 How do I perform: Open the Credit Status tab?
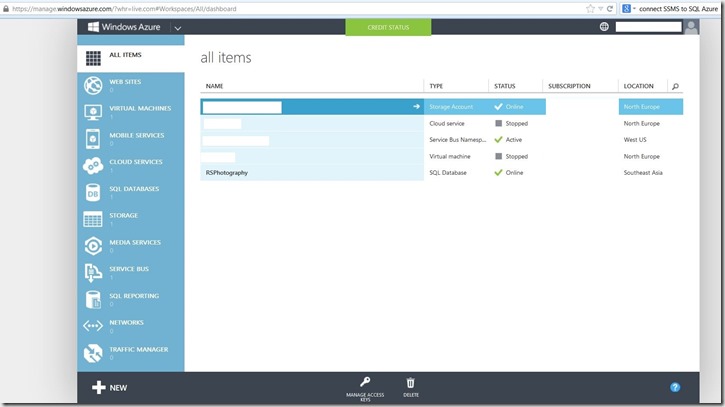coord(387,27)
